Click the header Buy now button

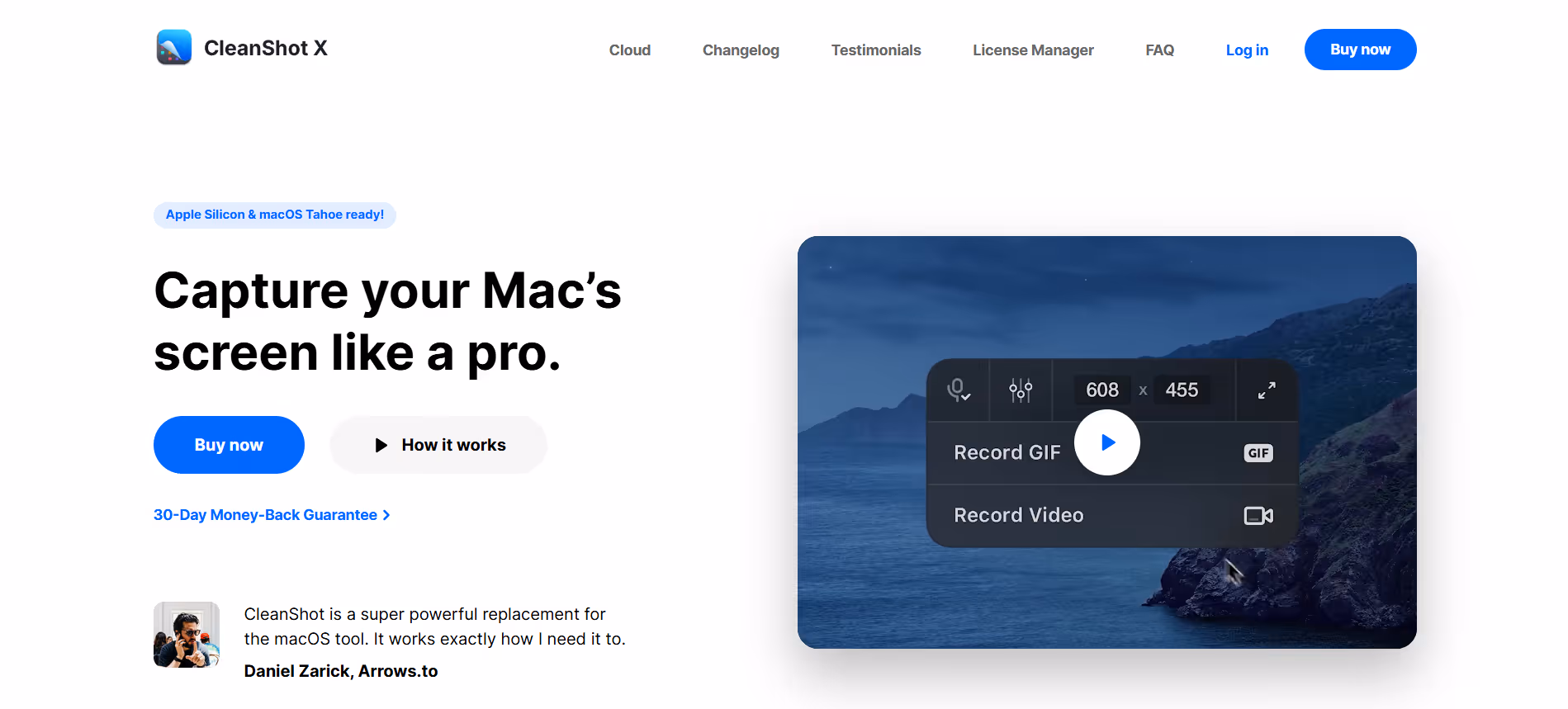point(1360,50)
